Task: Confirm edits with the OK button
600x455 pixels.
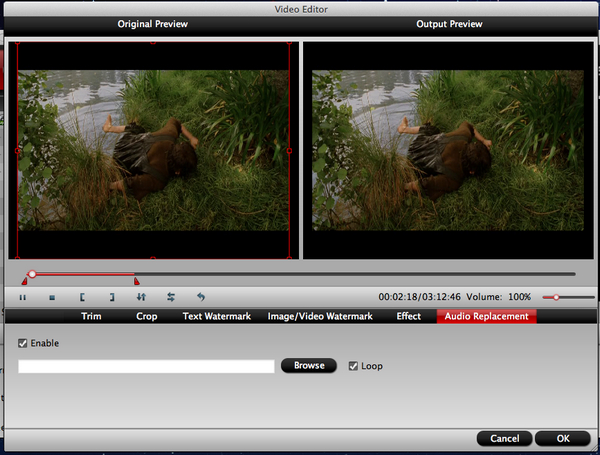Action: [x=562, y=438]
